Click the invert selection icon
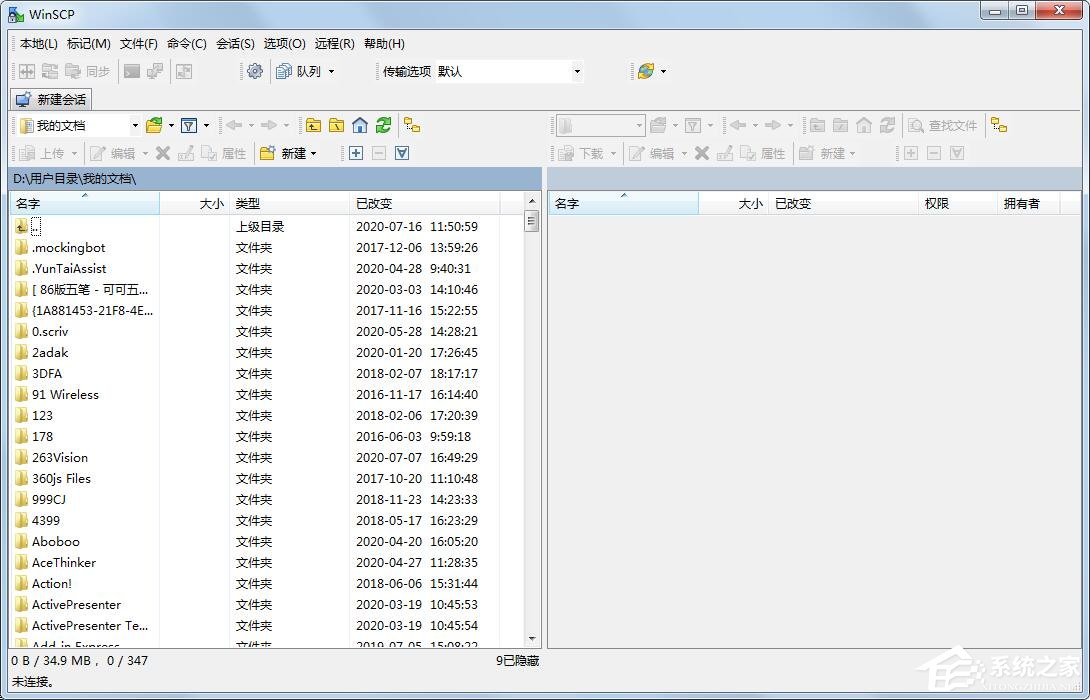The height and width of the screenshot is (700, 1090). pyautogui.click(x=402, y=153)
